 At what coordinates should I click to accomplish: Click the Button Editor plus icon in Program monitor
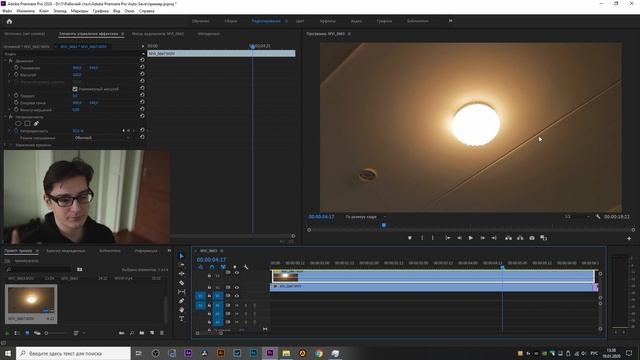[629, 238]
